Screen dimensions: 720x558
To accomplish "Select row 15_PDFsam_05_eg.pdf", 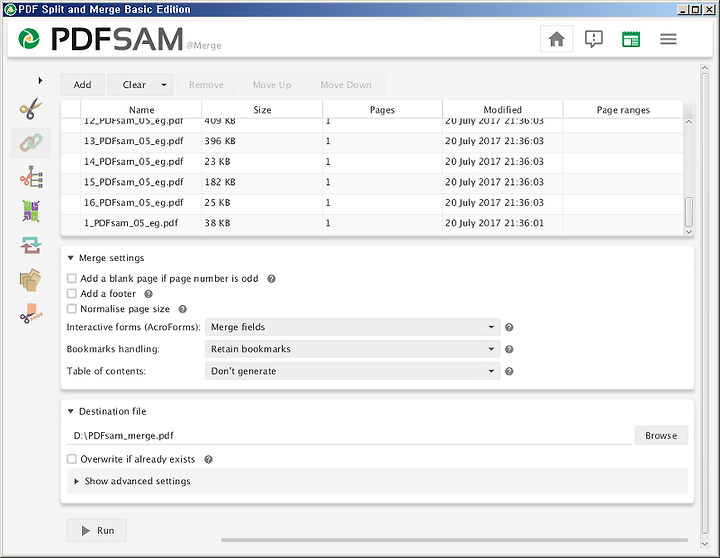I will coord(372,182).
